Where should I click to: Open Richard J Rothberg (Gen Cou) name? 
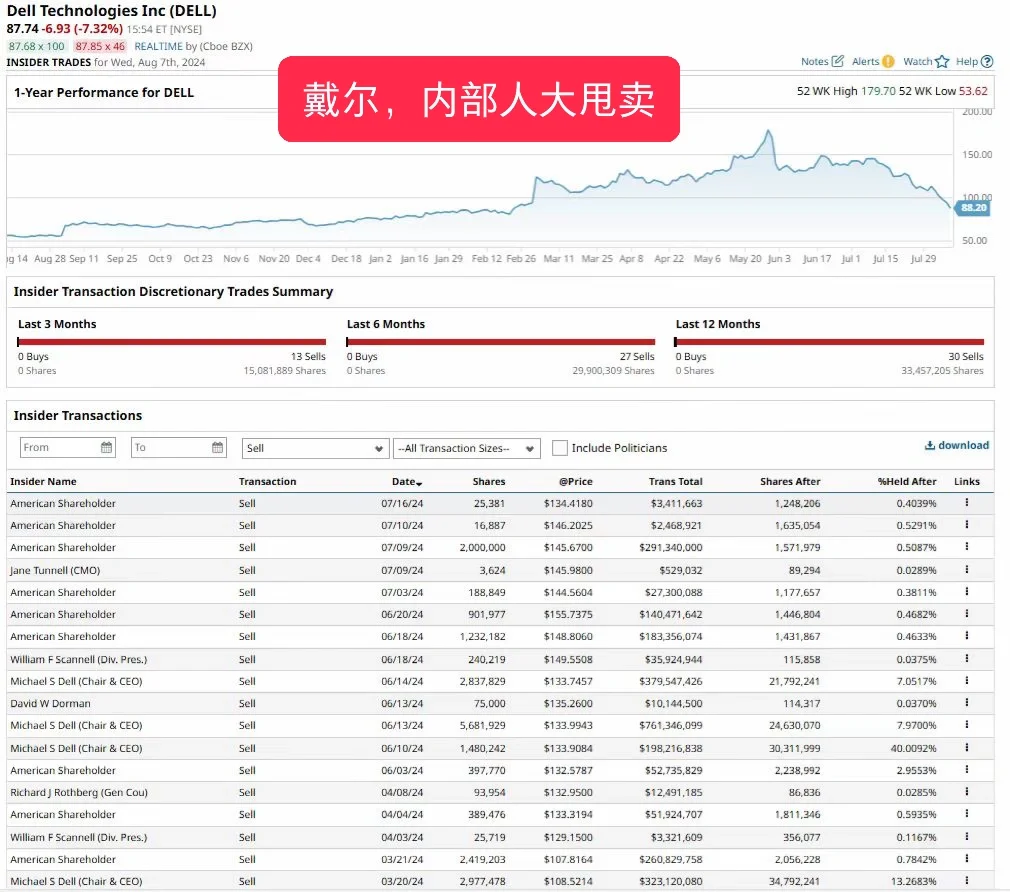click(x=79, y=792)
